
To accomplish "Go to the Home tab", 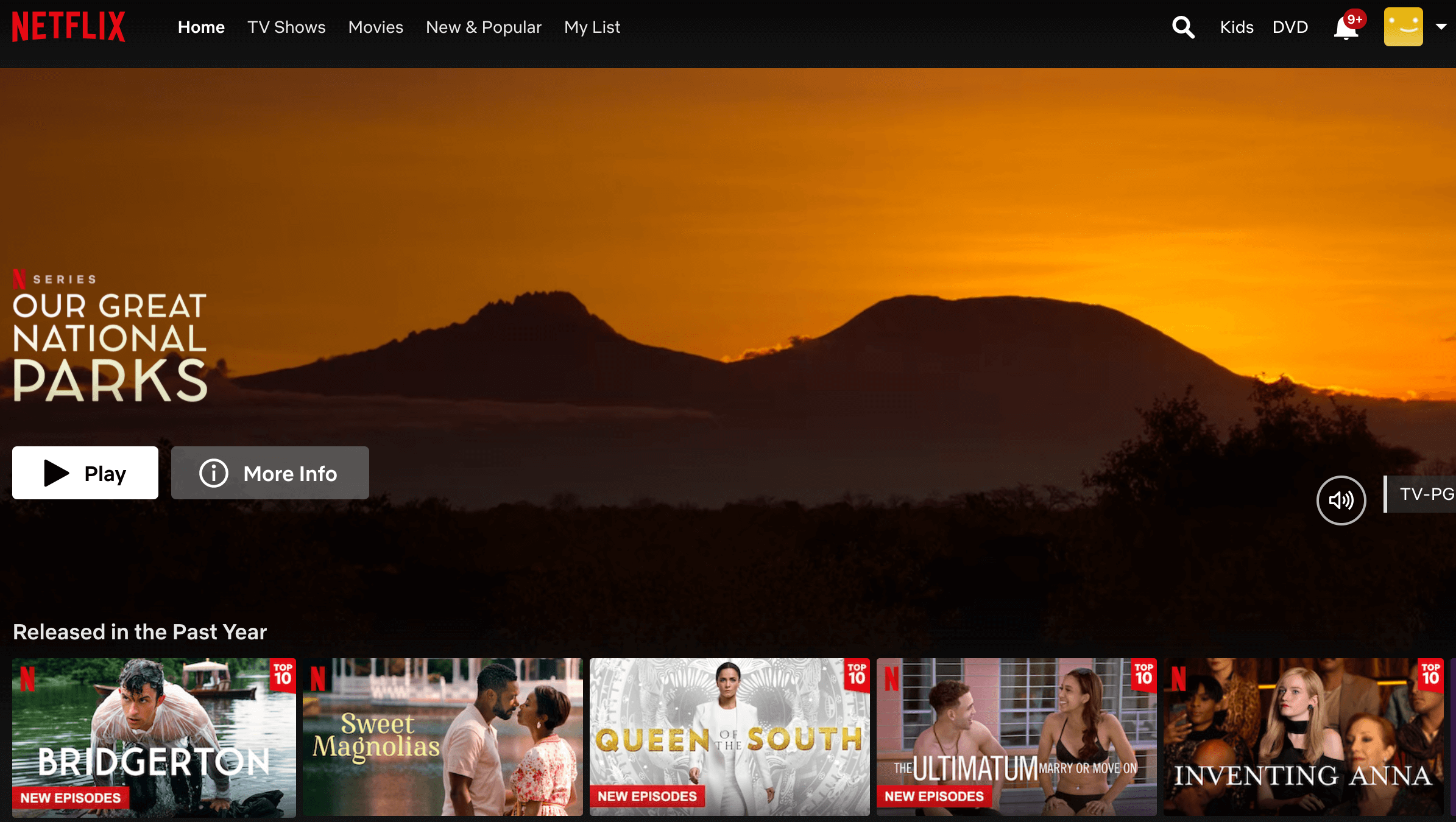I will coord(201,27).
